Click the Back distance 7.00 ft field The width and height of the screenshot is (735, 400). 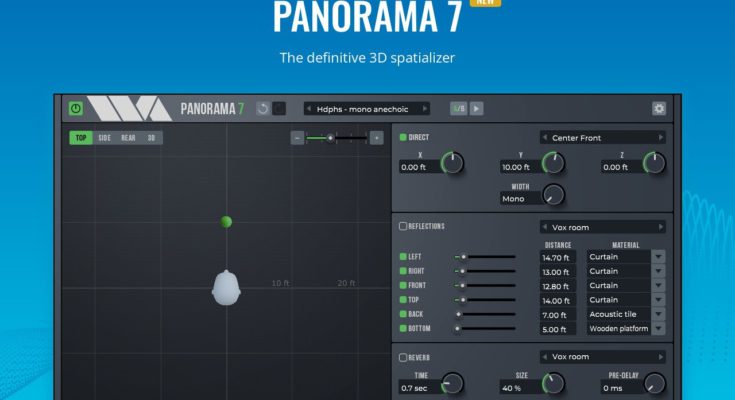click(x=558, y=314)
